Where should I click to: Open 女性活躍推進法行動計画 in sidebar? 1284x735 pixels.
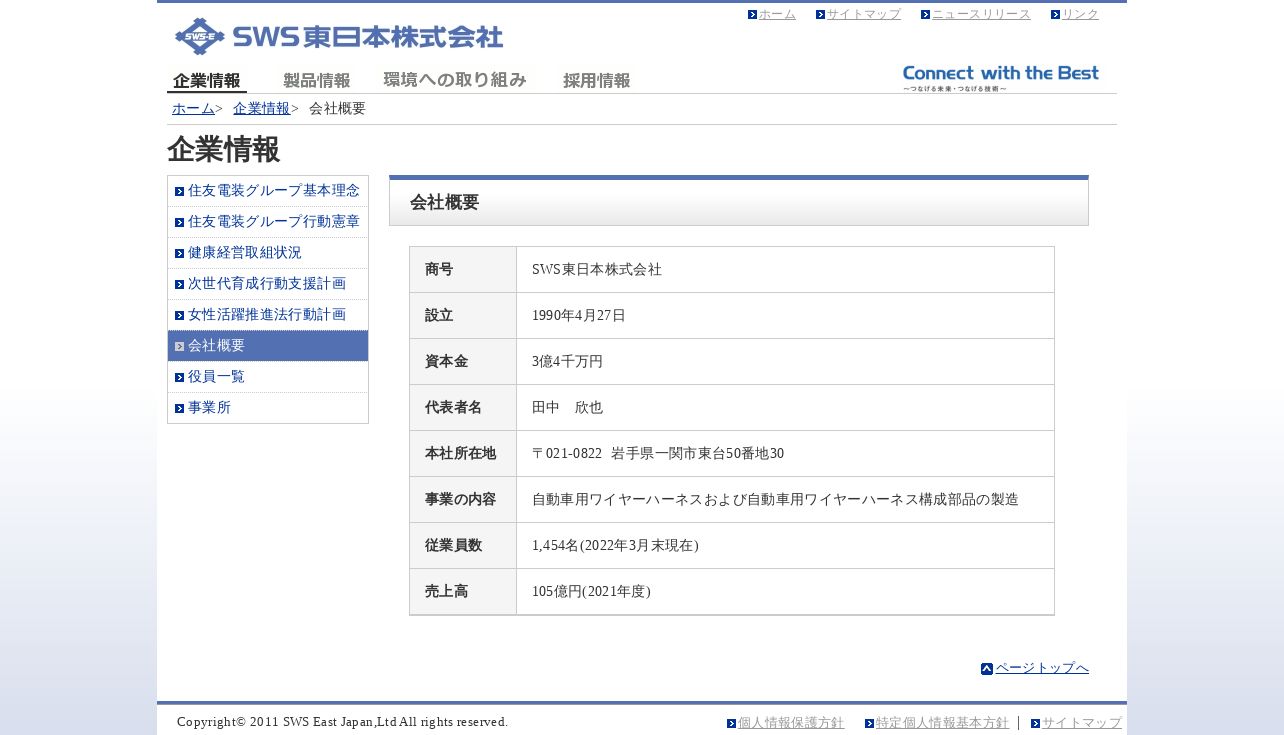(267, 314)
